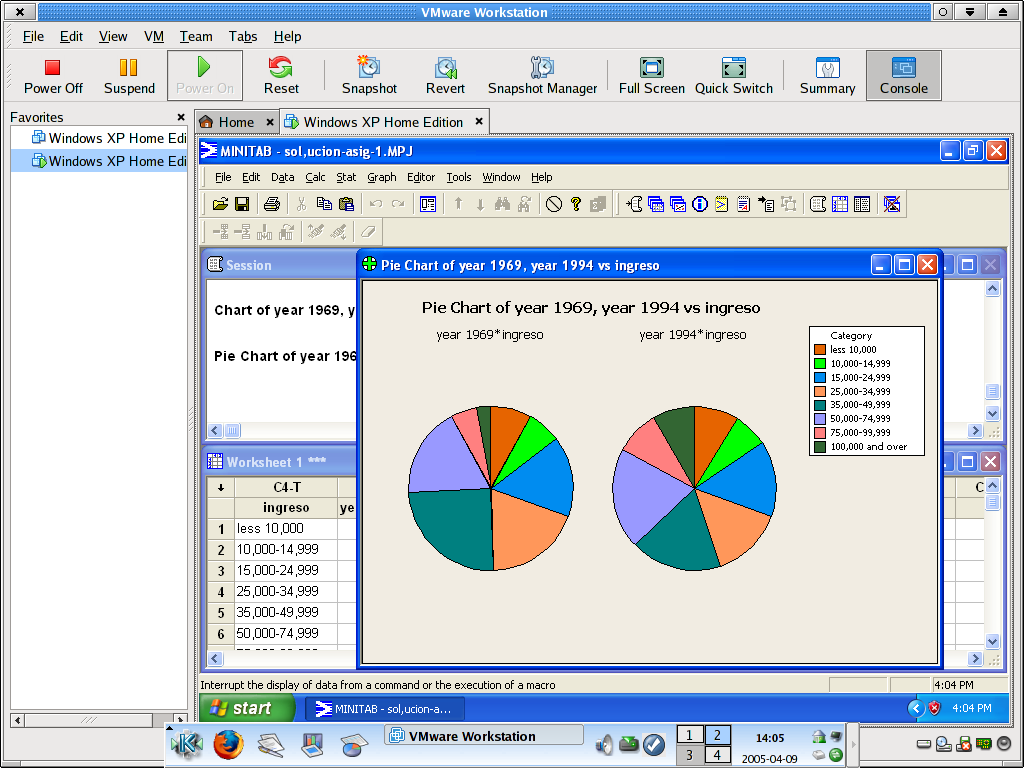Image resolution: width=1024 pixels, height=768 pixels.
Task: Close the Windows XP Home Edition tab
Action: pyautogui.click(x=479, y=121)
